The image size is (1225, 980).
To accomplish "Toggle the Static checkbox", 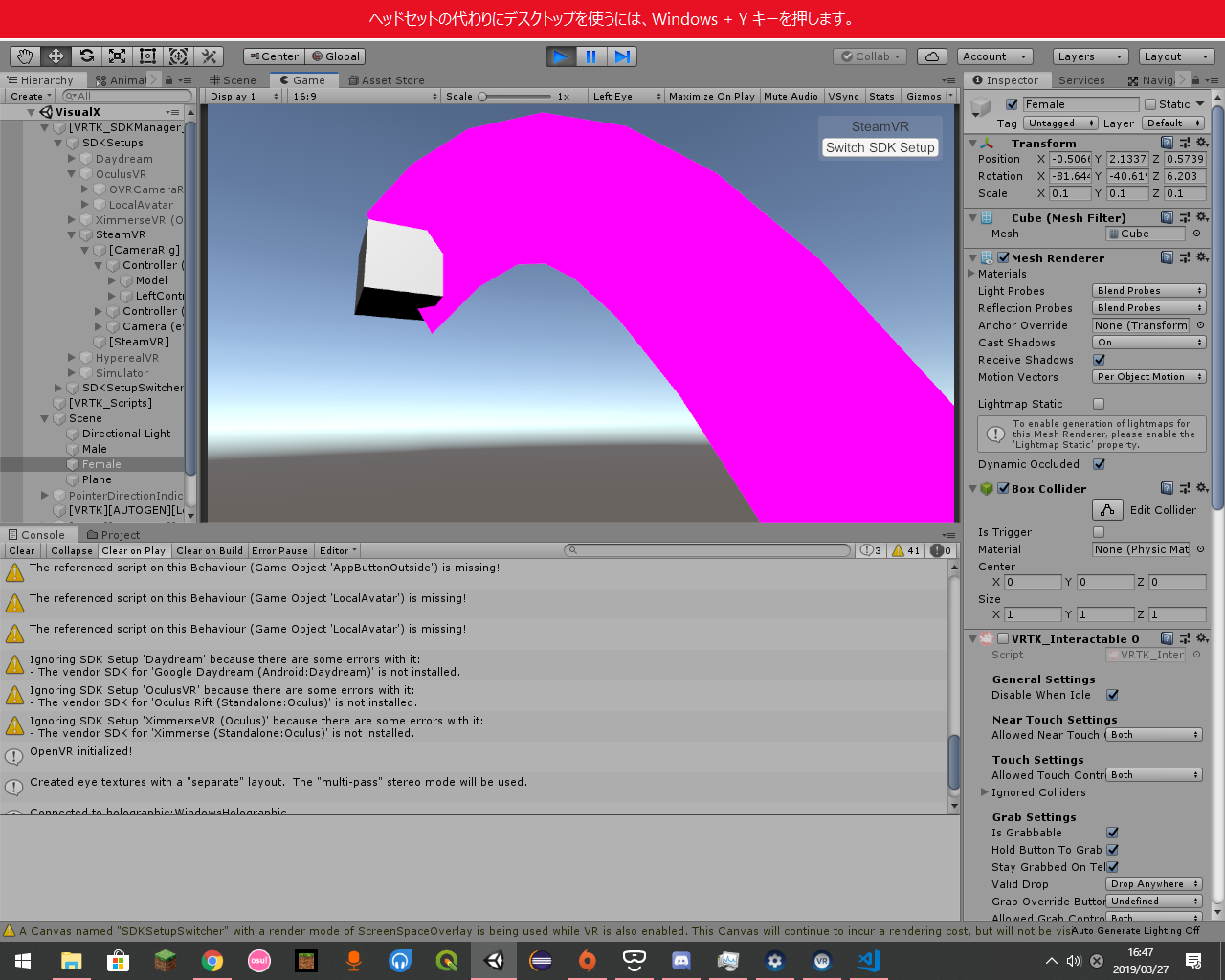I will 1149,104.
